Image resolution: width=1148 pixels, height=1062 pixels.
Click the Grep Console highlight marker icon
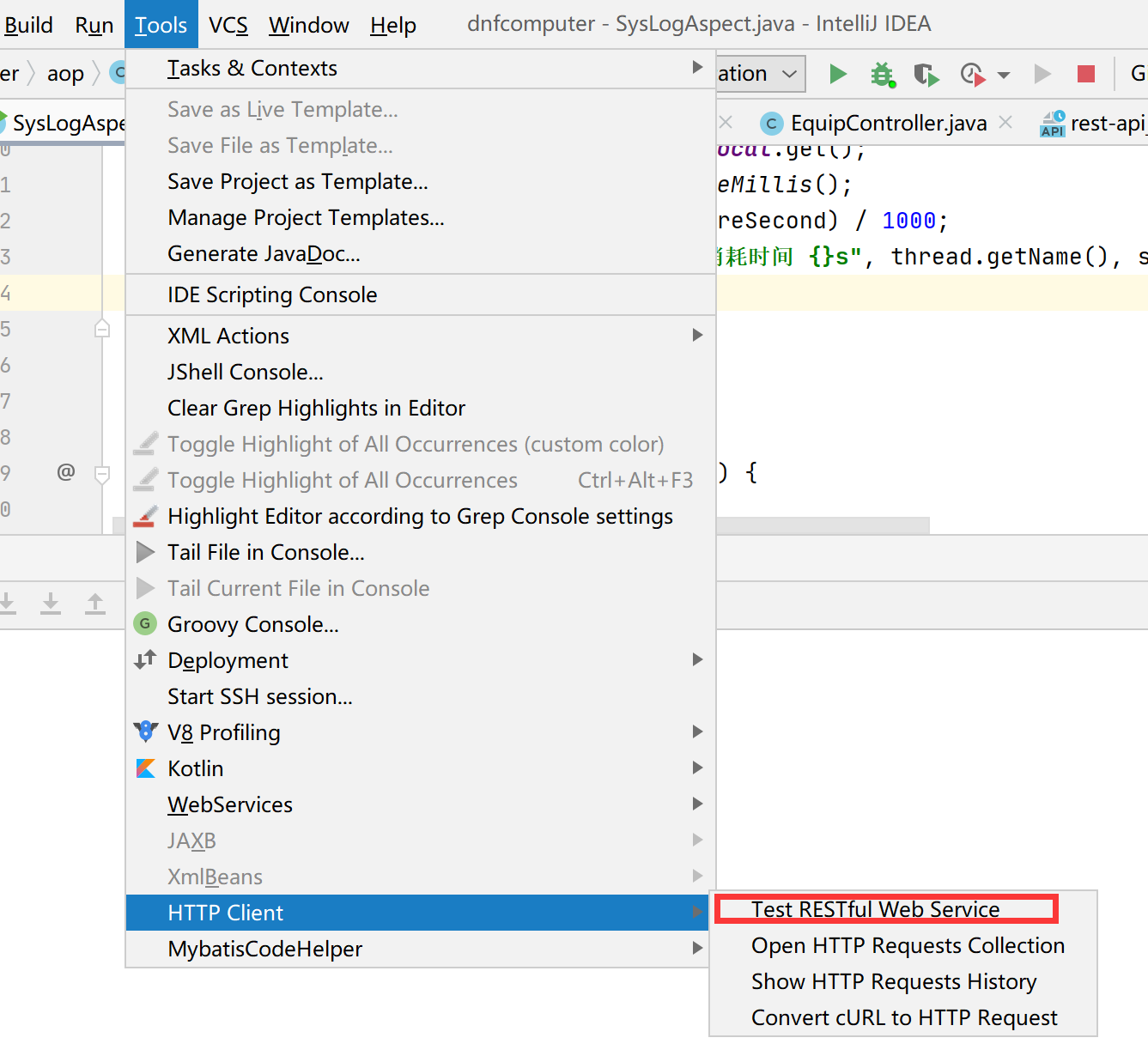pos(146,517)
